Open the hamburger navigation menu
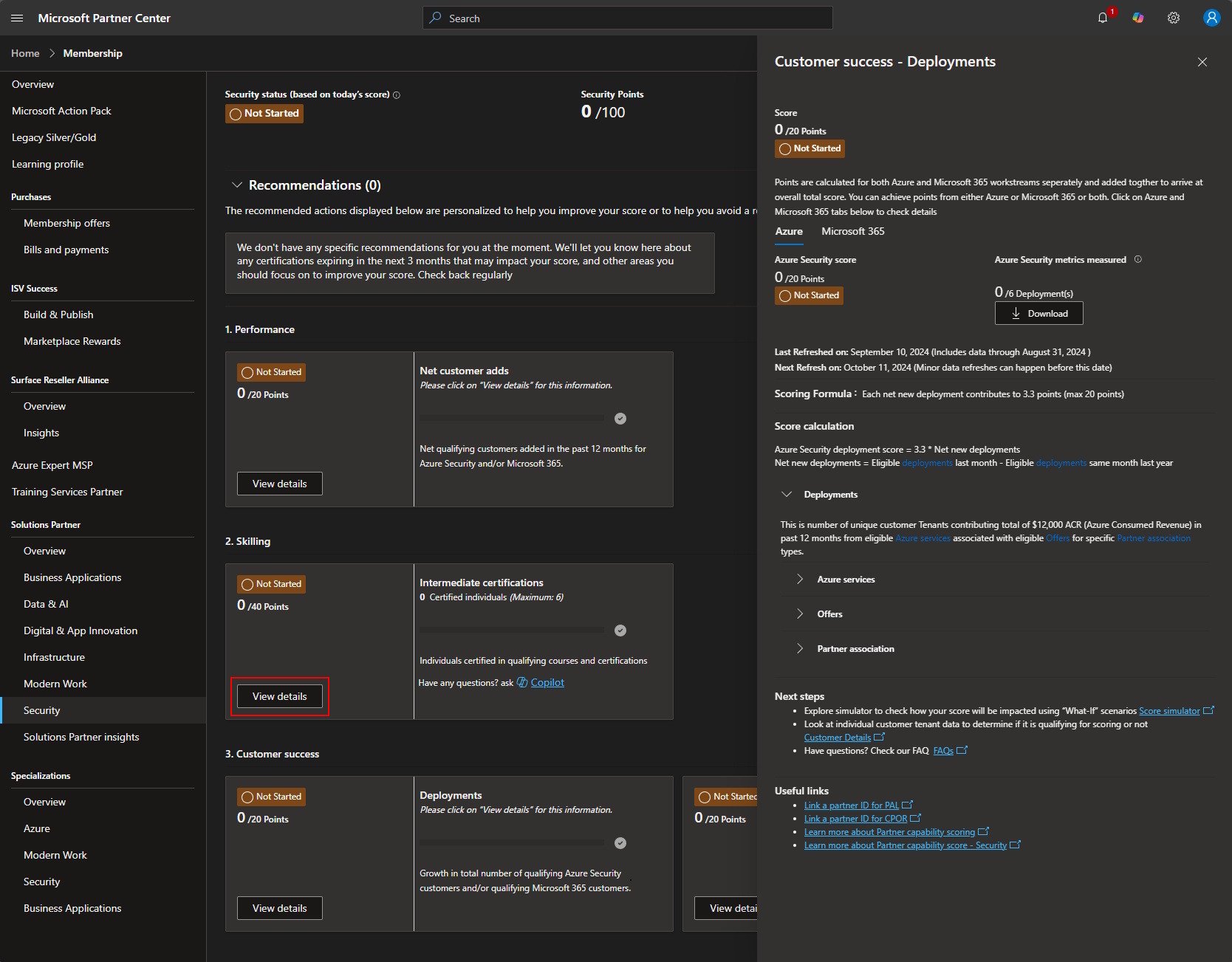This screenshot has width=1232, height=962. [17, 18]
